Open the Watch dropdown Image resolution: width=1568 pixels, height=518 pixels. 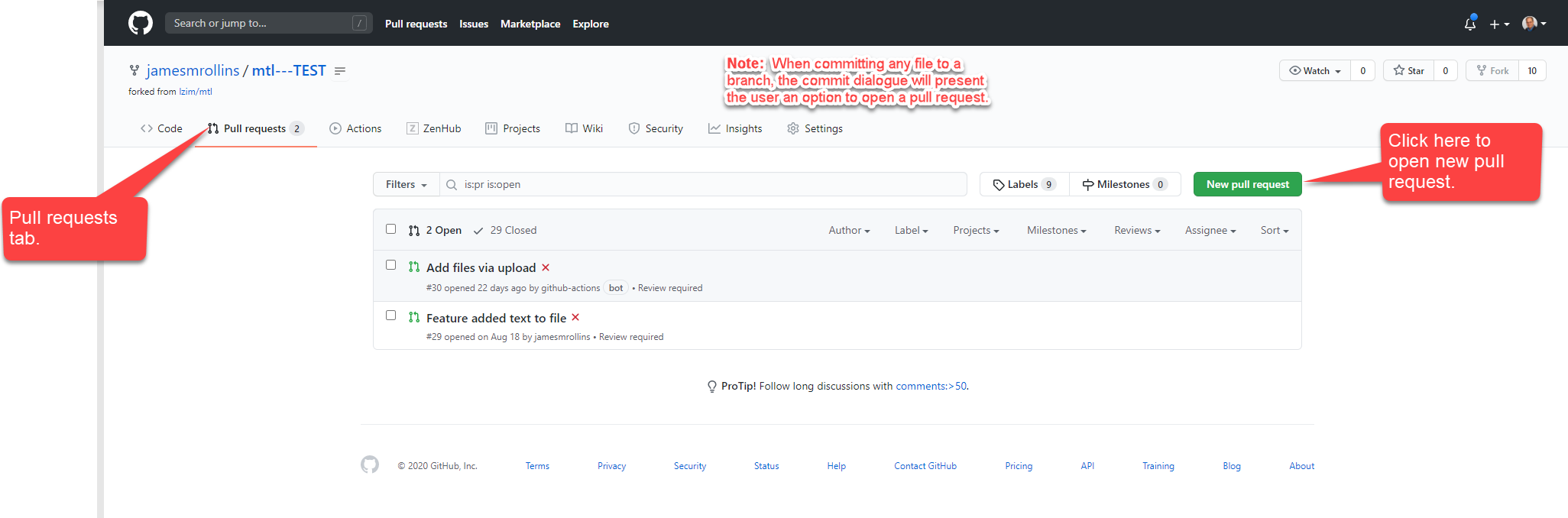1315,70
